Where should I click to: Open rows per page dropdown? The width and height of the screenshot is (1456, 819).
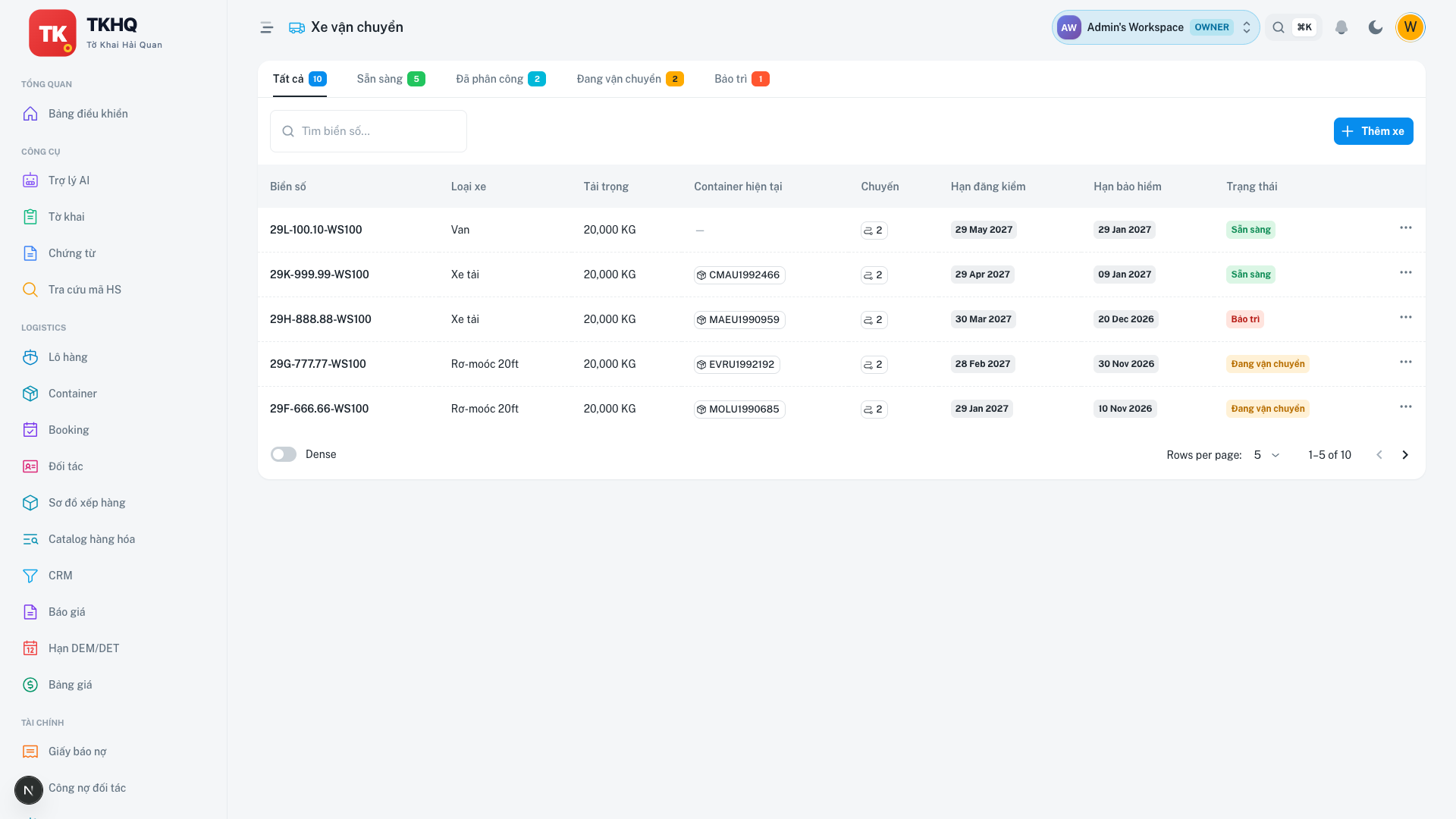coord(1266,455)
